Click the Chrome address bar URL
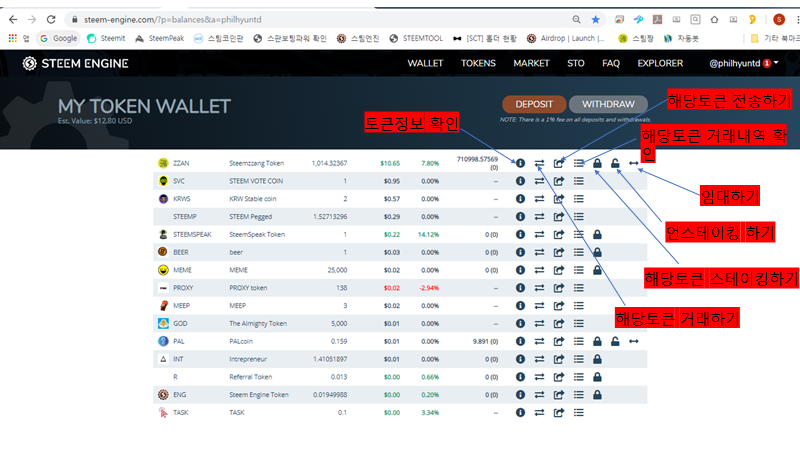The image size is (800, 450). click(x=172, y=19)
